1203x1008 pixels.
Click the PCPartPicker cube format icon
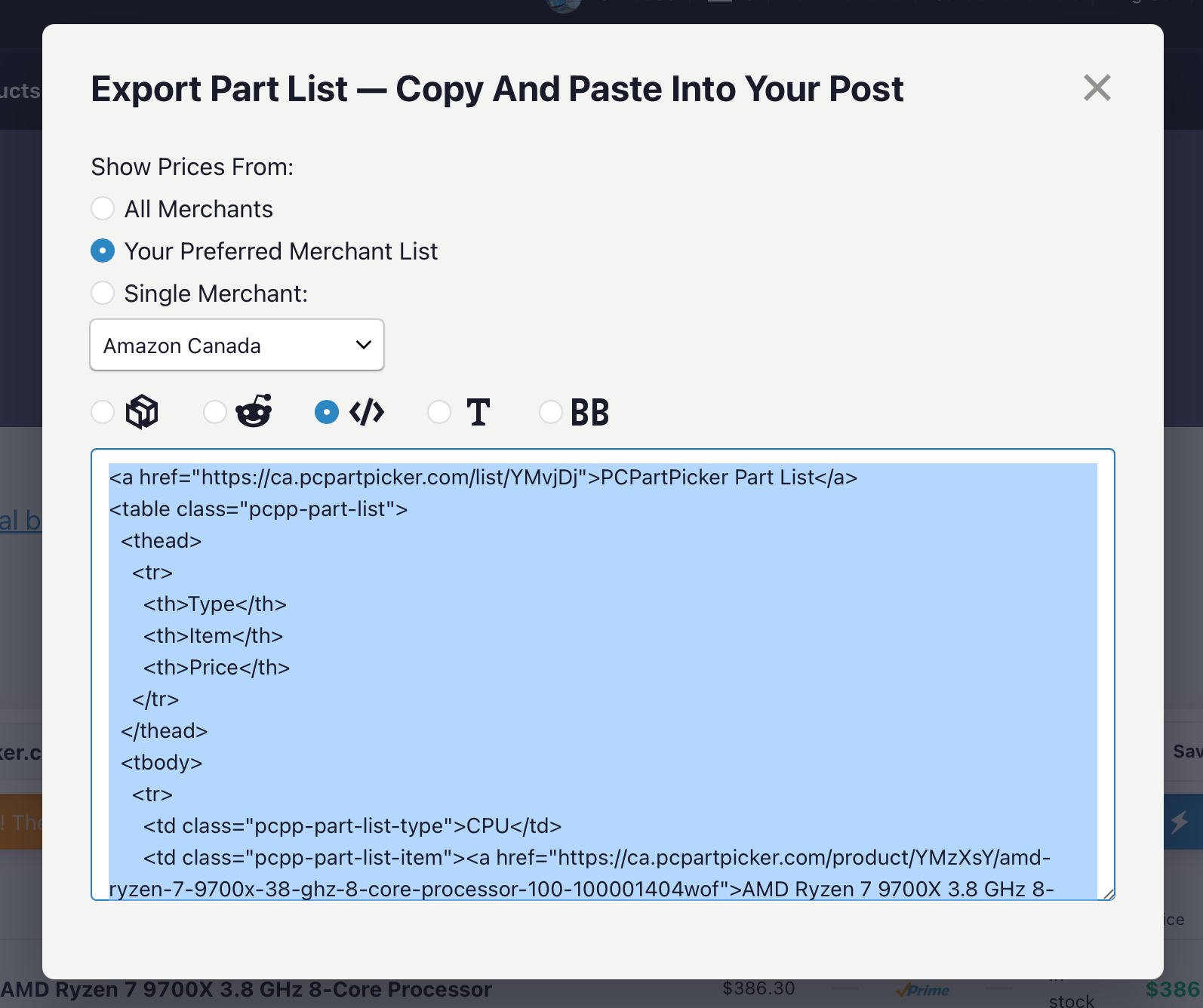point(142,412)
